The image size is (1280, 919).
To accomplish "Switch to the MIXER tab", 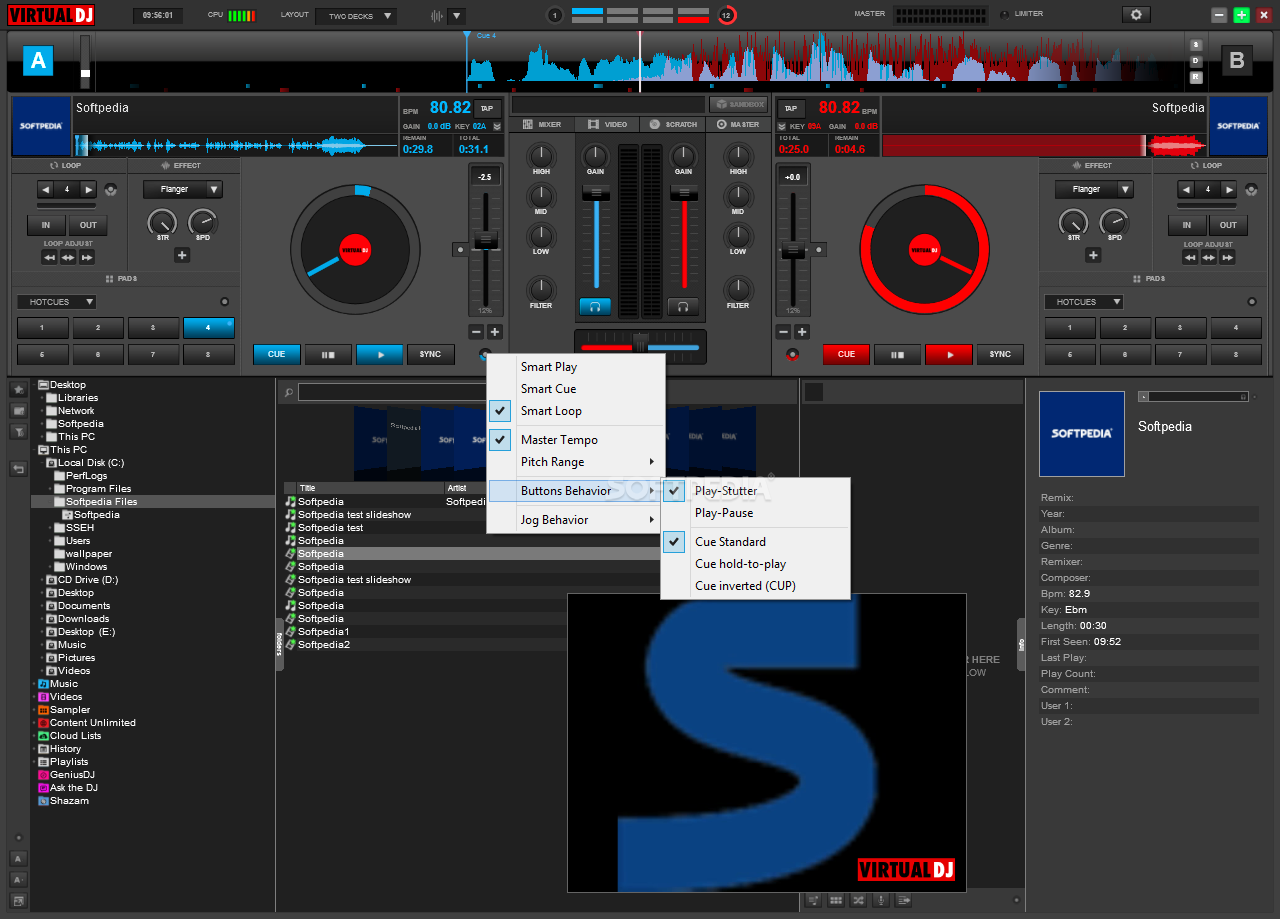I will 541,125.
